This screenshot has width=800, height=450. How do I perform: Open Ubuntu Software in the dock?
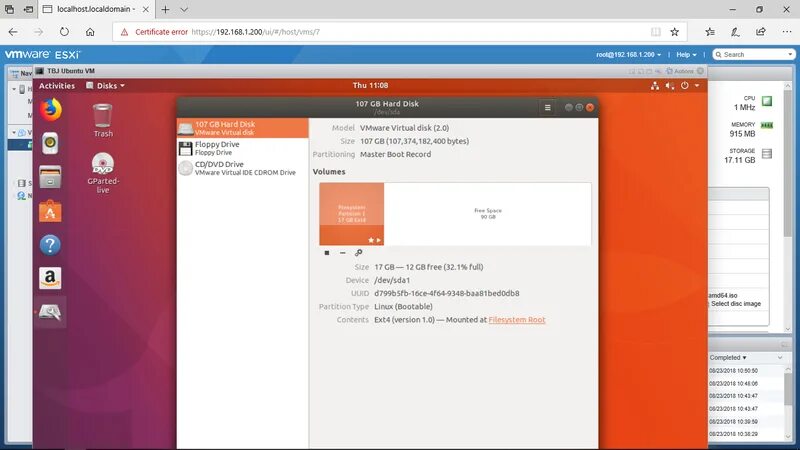coord(50,211)
